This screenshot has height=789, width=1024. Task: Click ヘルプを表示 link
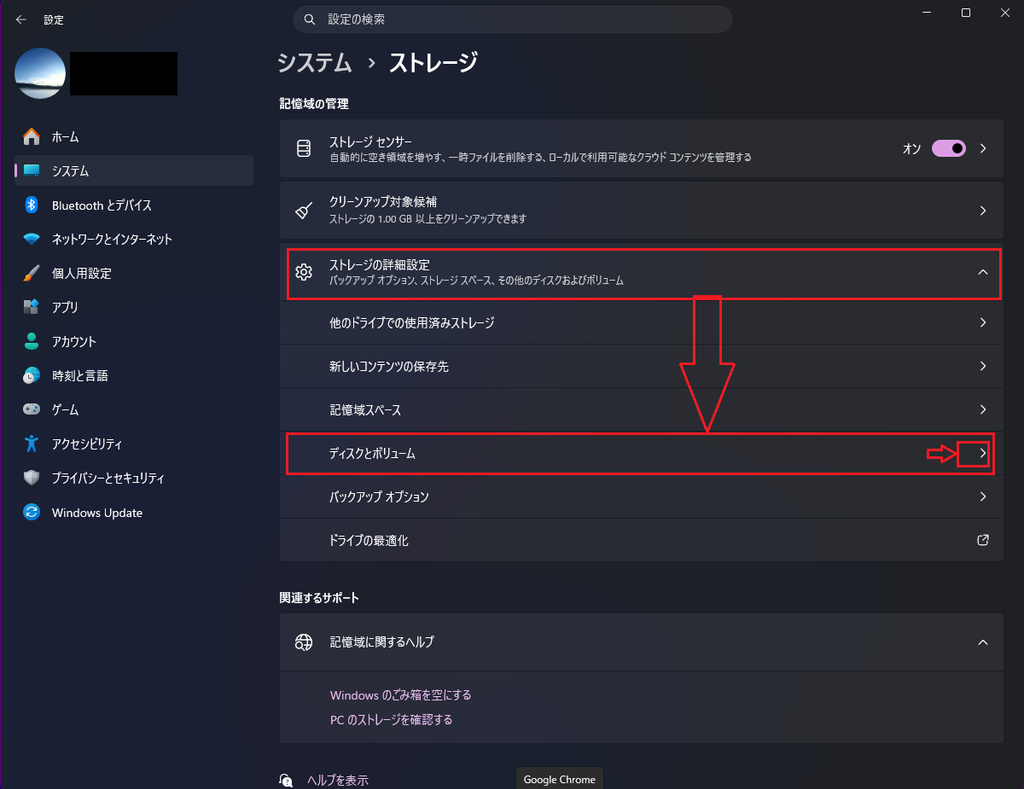point(338,780)
